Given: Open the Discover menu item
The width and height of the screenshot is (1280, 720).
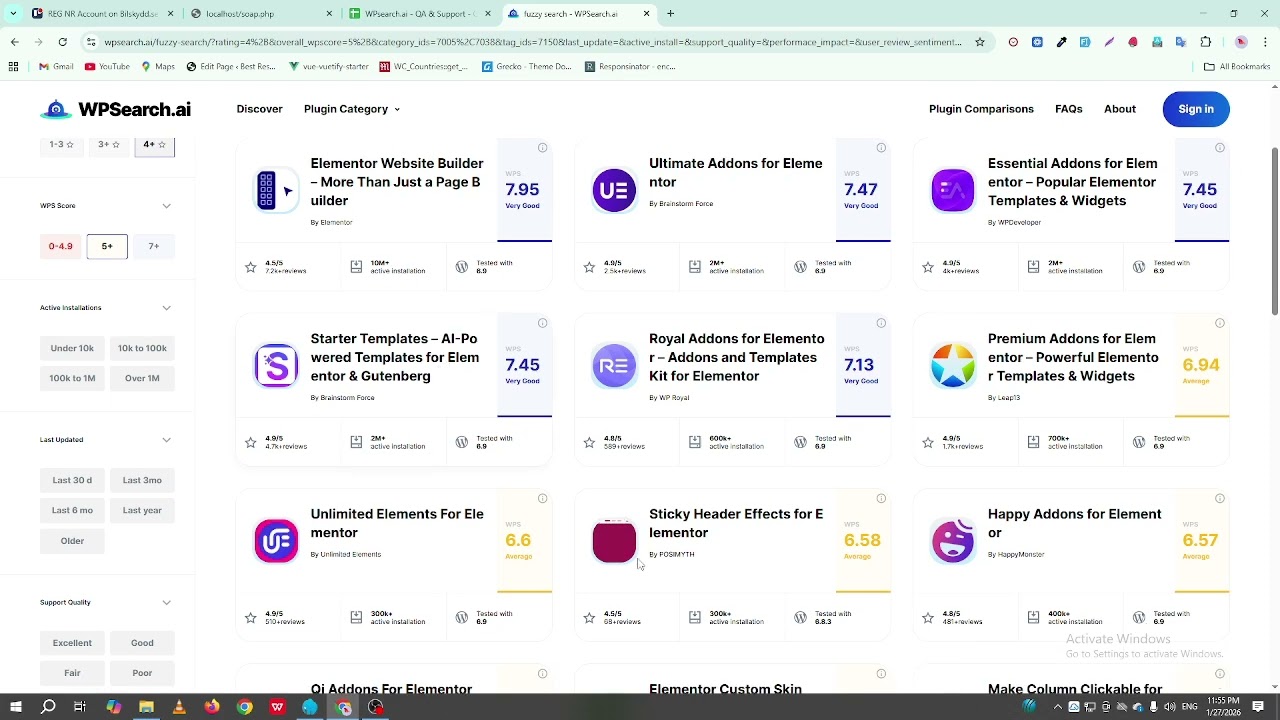Looking at the screenshot, I should click(x=260, y=109).
